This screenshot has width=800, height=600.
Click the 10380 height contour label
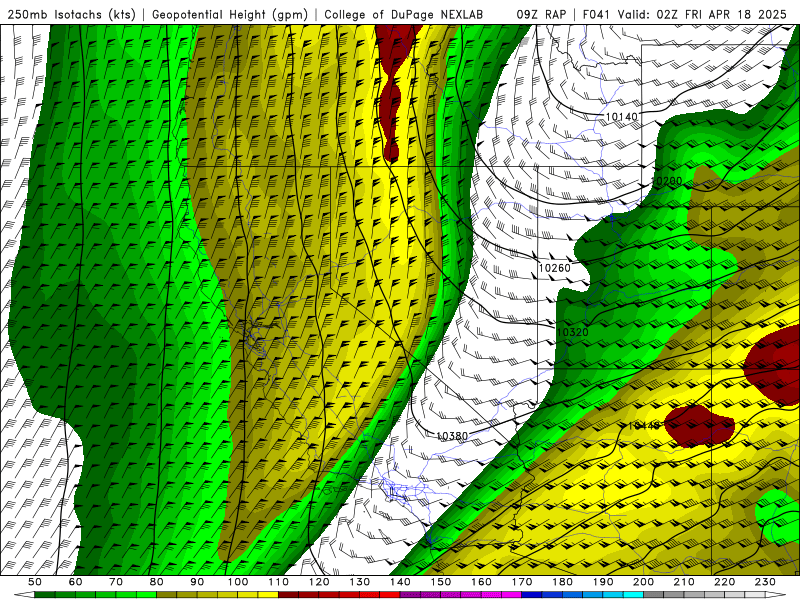click(x=452, y=436)
